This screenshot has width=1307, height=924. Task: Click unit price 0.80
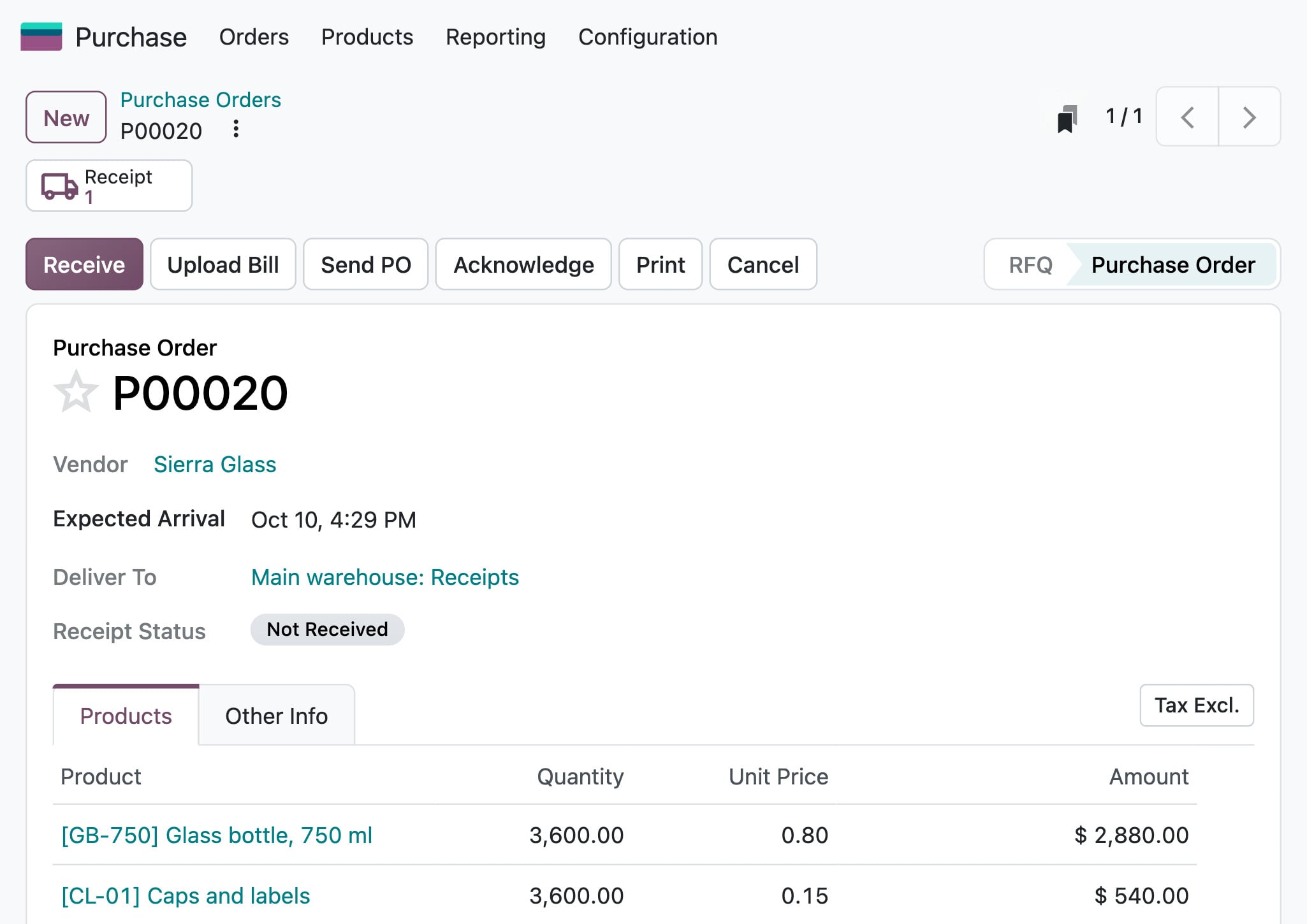[x=805, y=835]
